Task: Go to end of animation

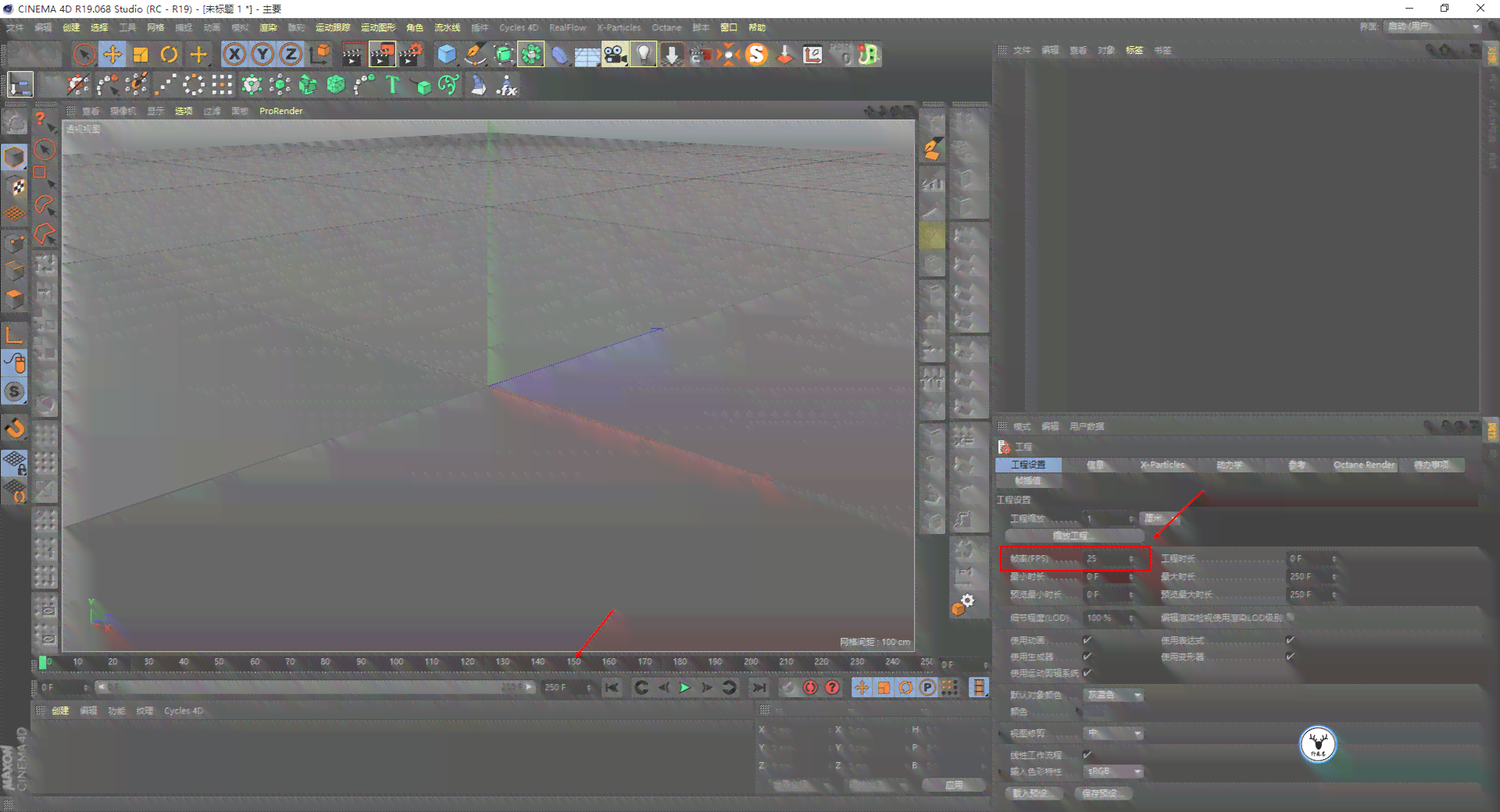Action: click(x=759, y=688)
